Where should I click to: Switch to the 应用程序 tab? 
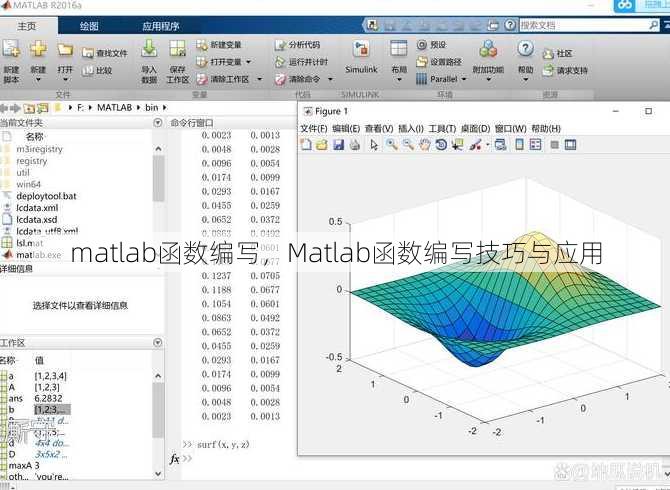(x=161, y=26)
